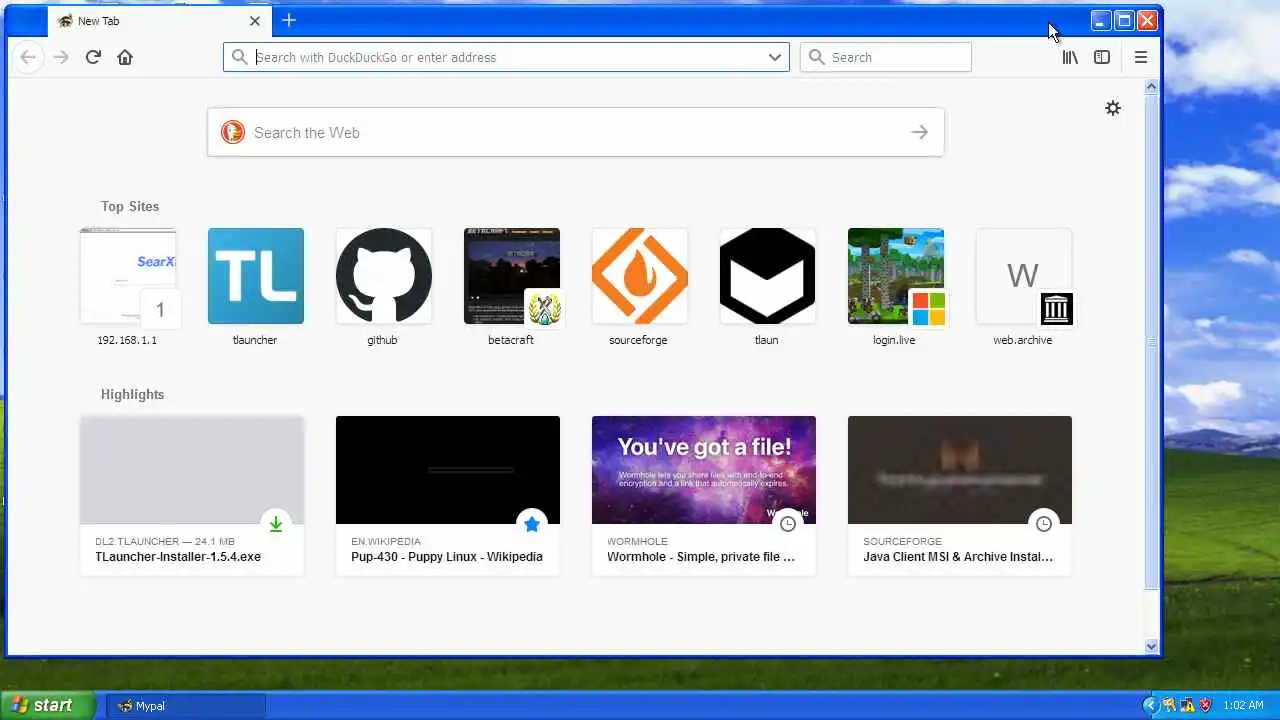1280x720 pixels.
Task: Open TLauncher-Installer-1.5.4.exe highlight card
Action: pyautogui.click(x=192, y=496)
